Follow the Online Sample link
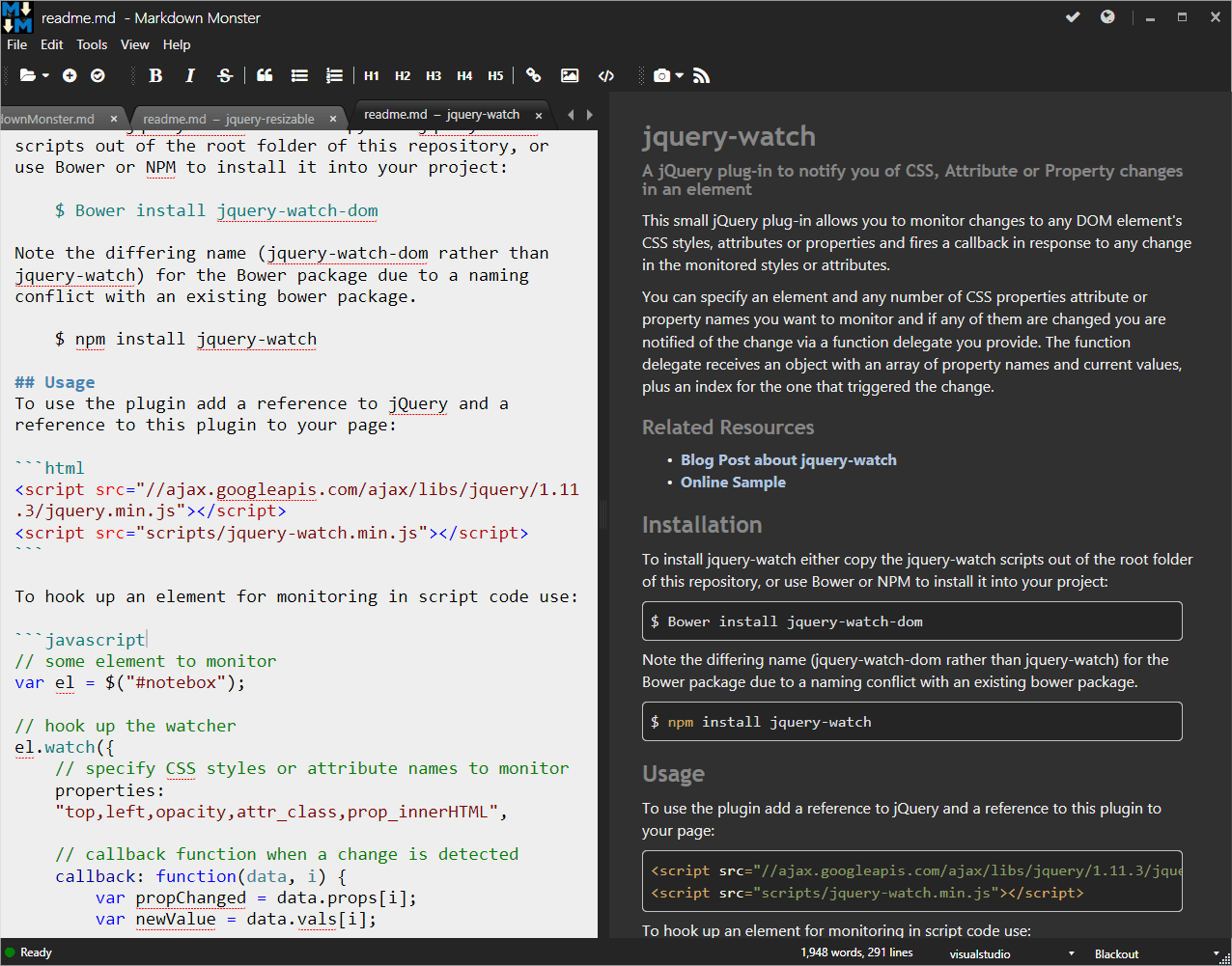 pyautogui.click(x=733, y=483)
